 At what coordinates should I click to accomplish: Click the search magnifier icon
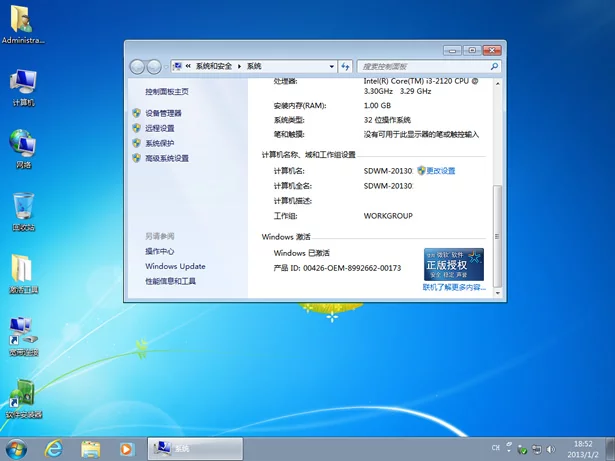click(494, 66)
